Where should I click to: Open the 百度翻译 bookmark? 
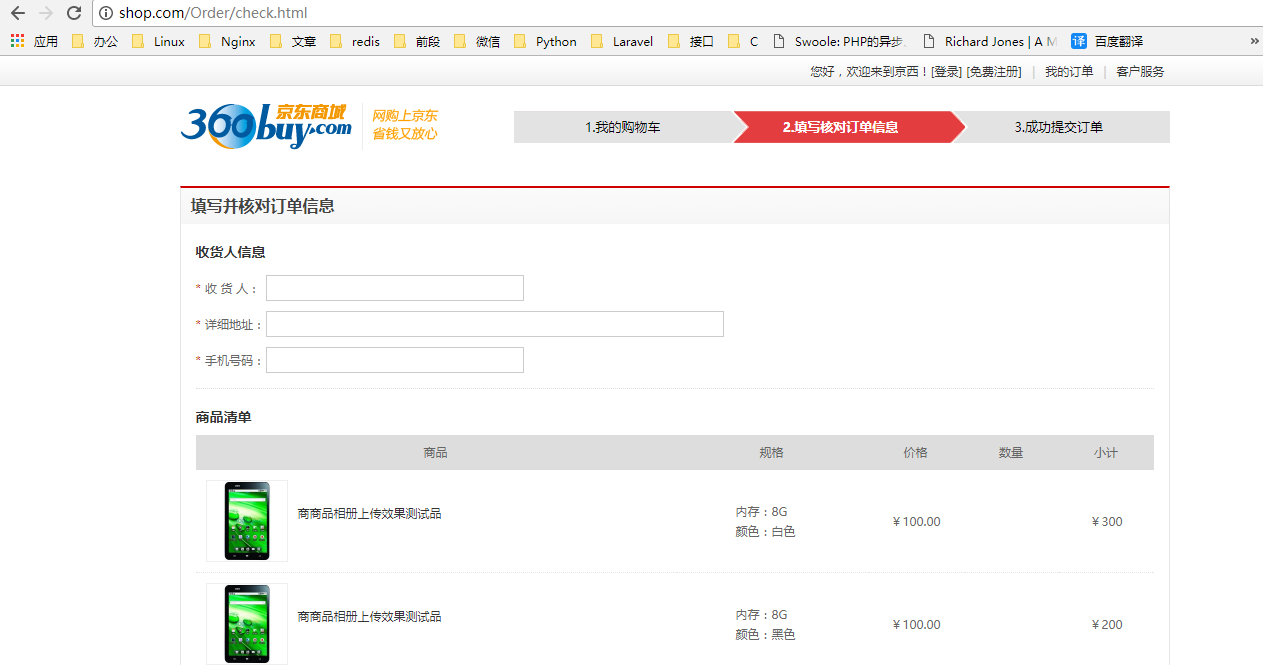click(1107, 41)
